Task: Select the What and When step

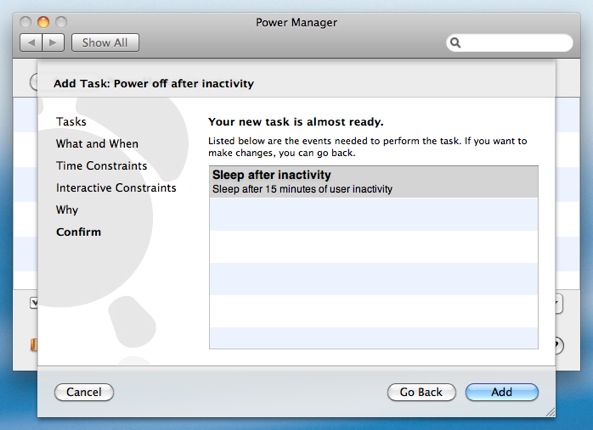Action: click(x=97, y=144)
